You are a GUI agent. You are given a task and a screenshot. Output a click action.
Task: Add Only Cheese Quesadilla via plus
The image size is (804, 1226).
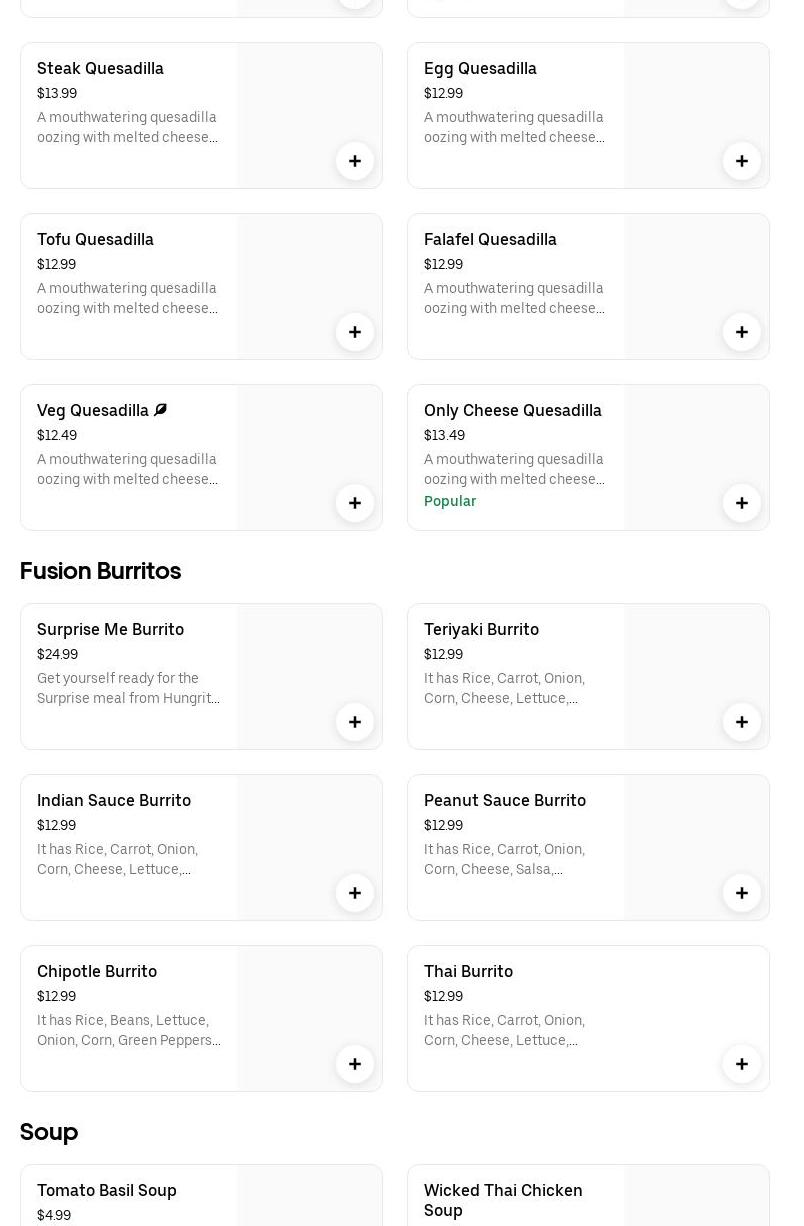pos(742,503)
